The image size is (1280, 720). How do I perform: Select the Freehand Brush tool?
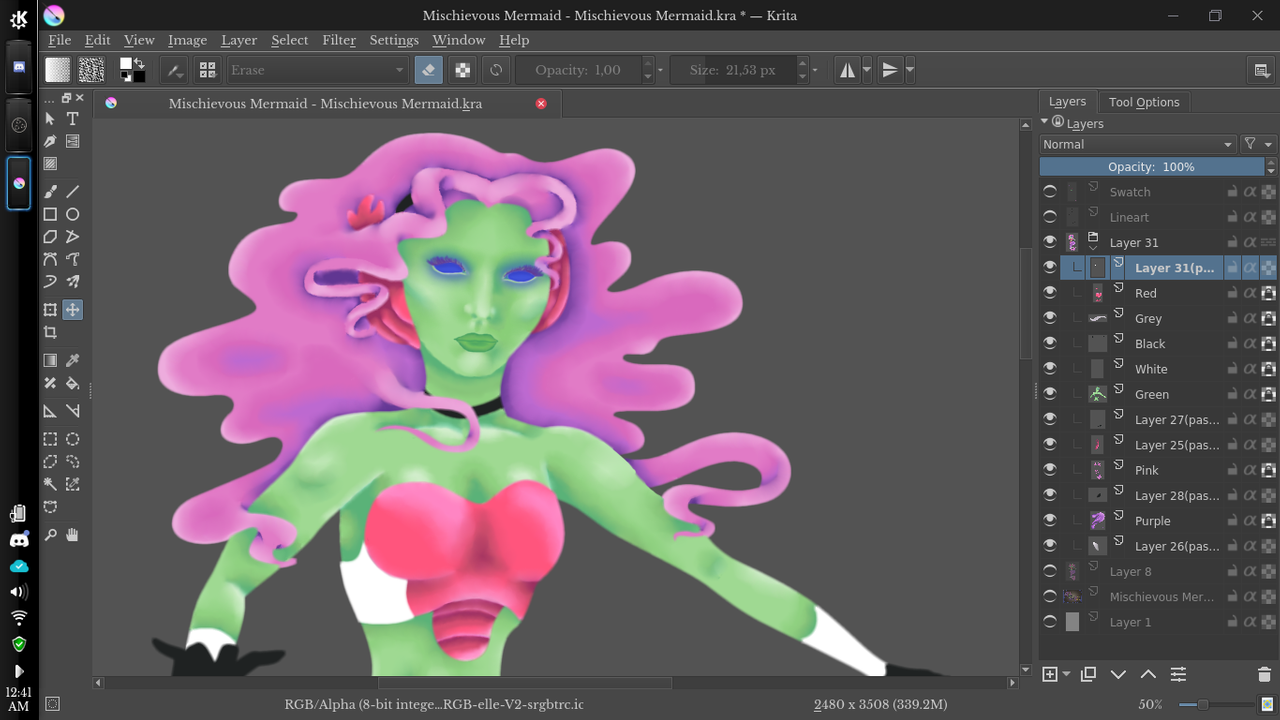(x=49, y=191)
